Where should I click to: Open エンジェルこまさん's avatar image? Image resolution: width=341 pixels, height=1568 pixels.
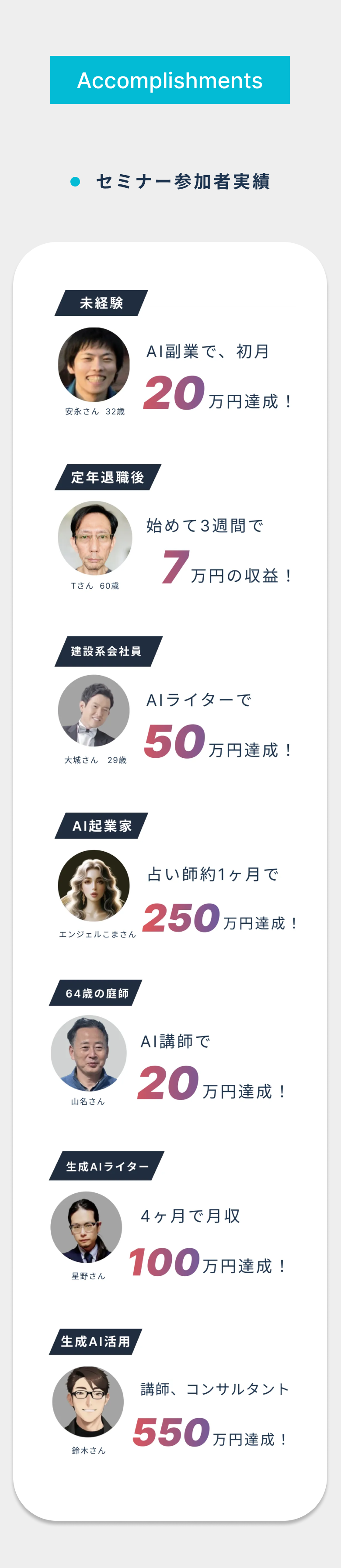tap(94, 886)
